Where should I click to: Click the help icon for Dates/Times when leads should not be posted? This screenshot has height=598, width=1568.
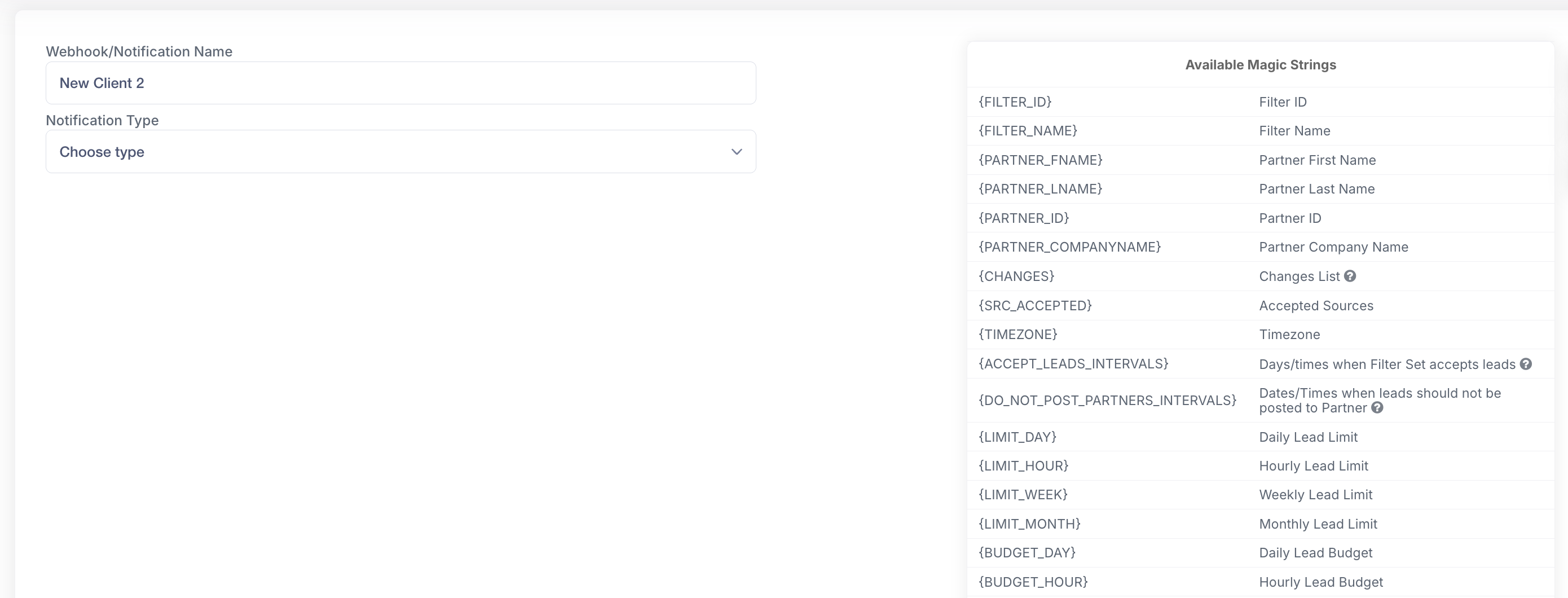[x=1377, y=408]
